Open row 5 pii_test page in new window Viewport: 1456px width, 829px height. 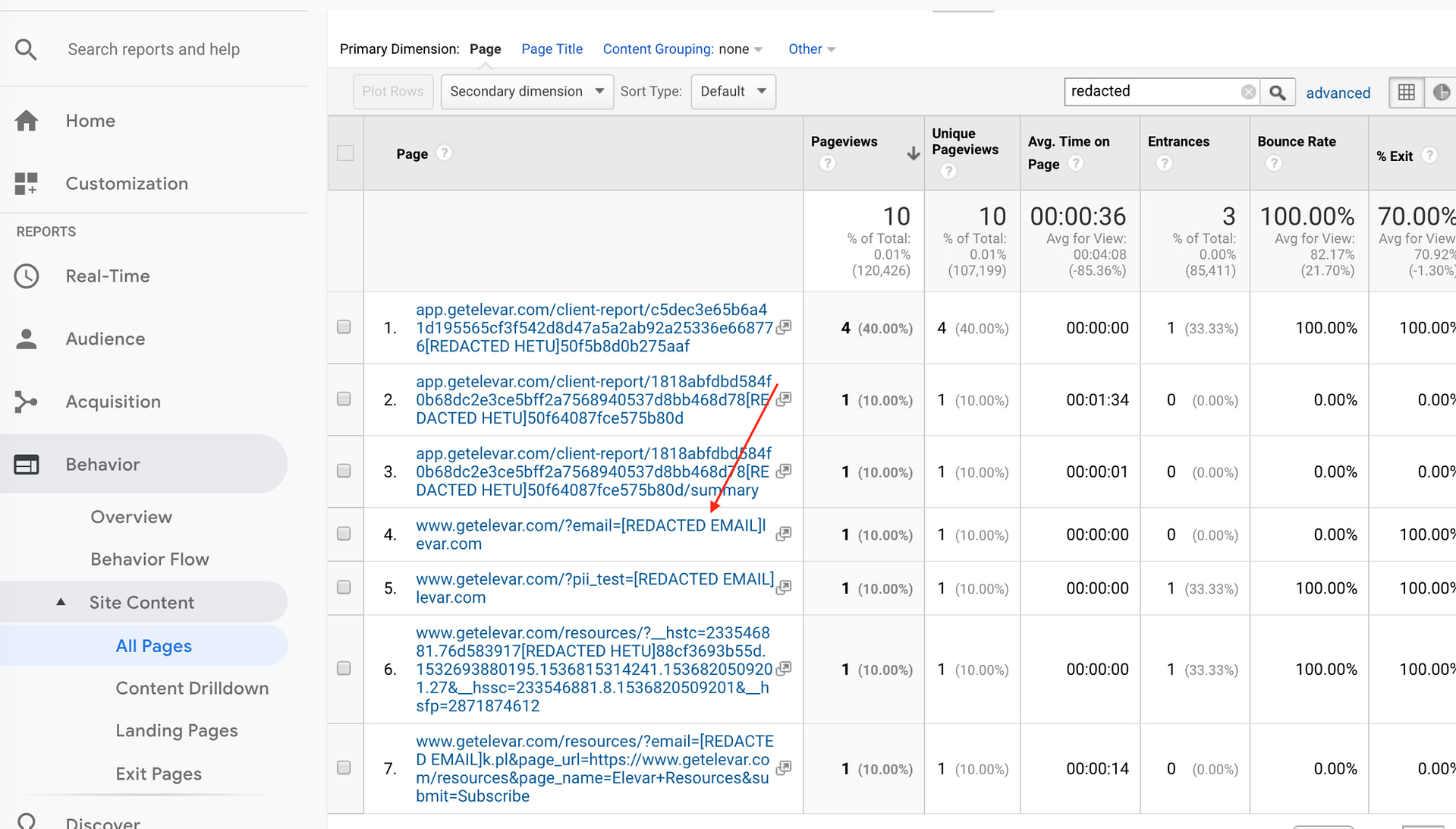(784, 587)
